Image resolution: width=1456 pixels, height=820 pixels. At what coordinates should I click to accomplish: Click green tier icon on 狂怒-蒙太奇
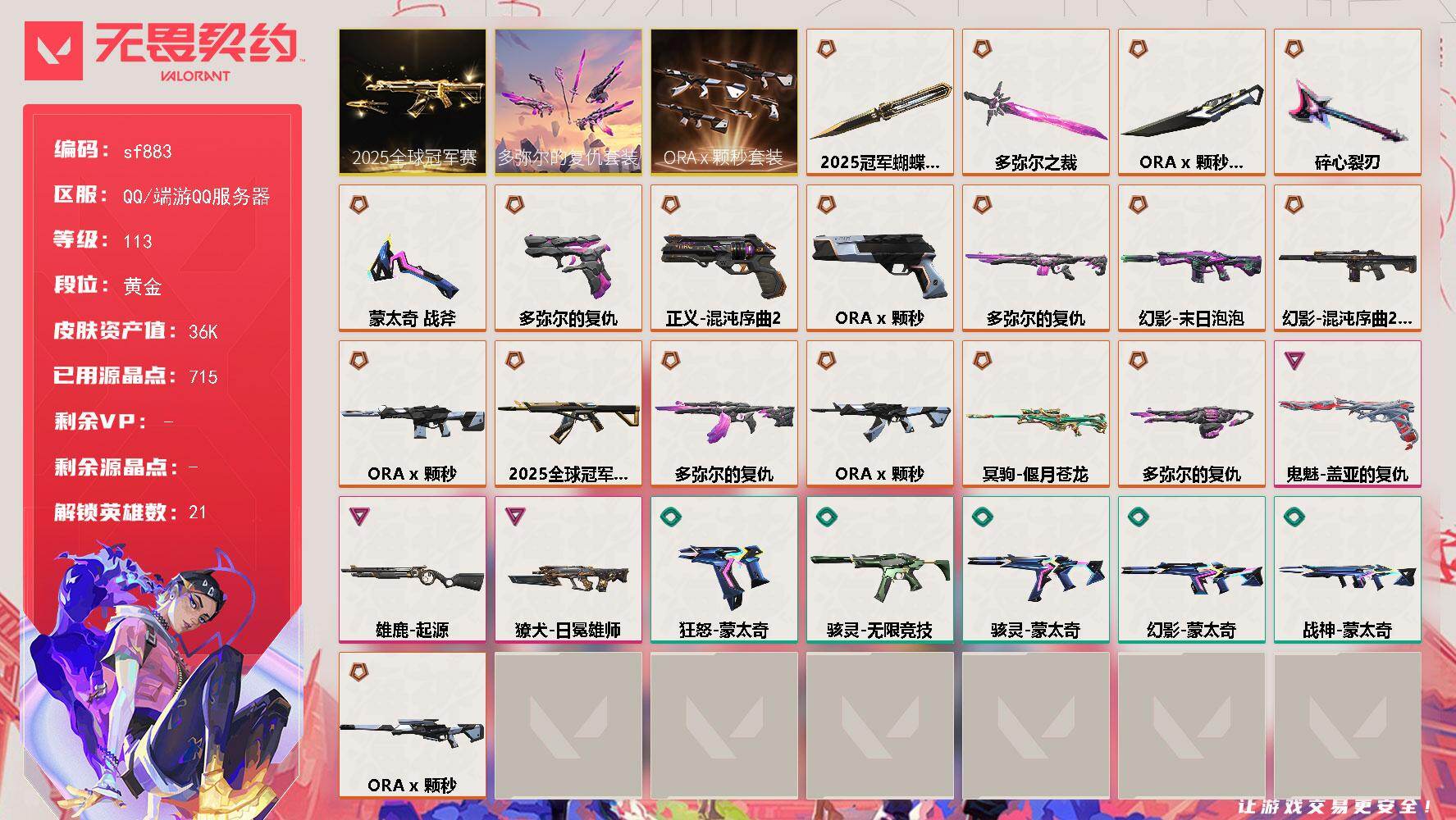coord(671,516)
